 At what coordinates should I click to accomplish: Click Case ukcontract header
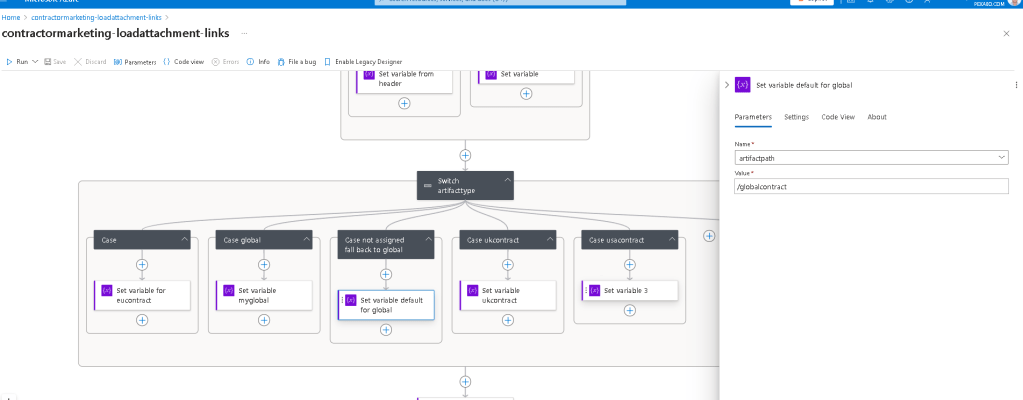click(508, 240)
